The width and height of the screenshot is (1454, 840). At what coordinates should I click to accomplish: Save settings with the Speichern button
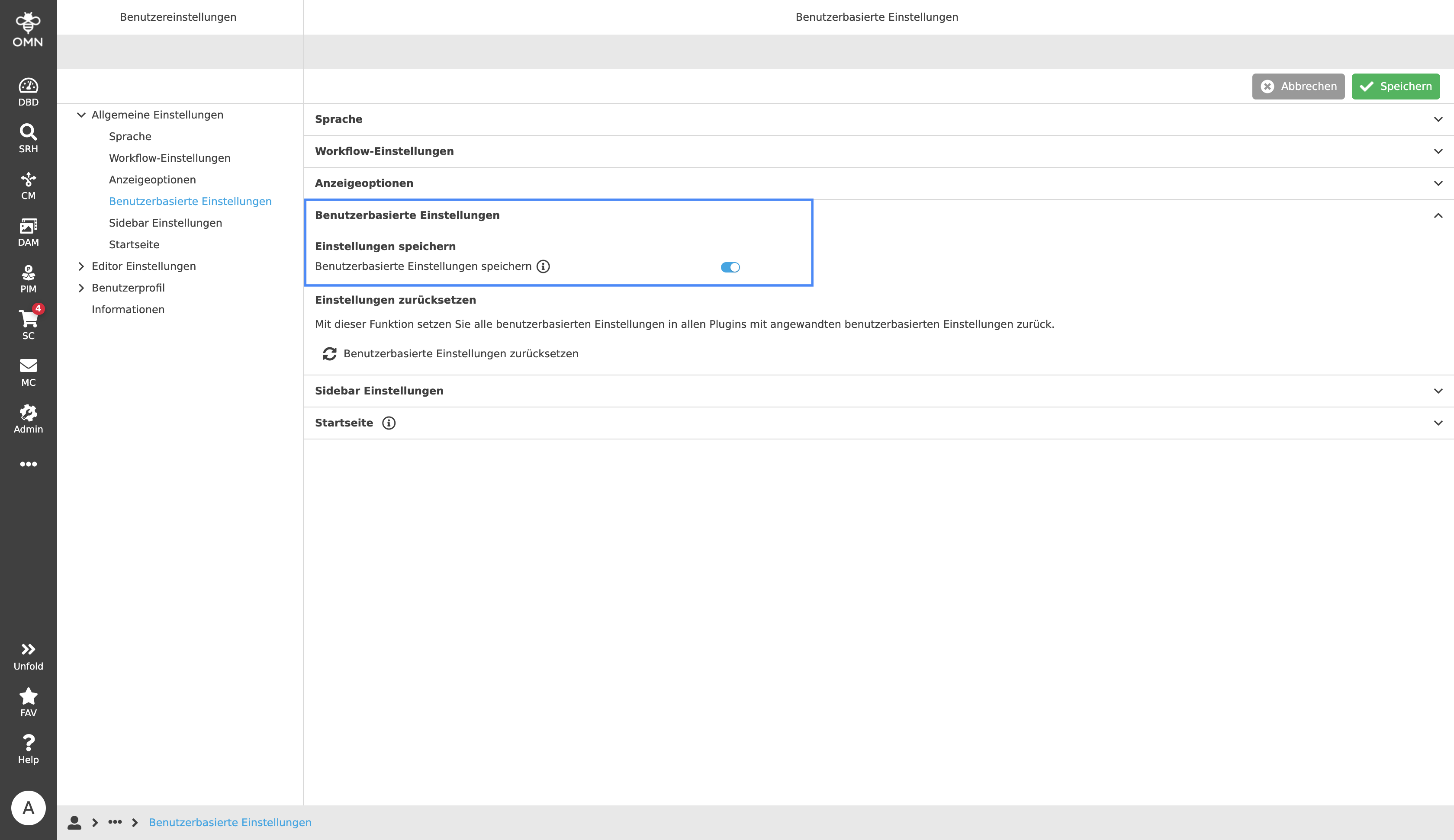1395,86
